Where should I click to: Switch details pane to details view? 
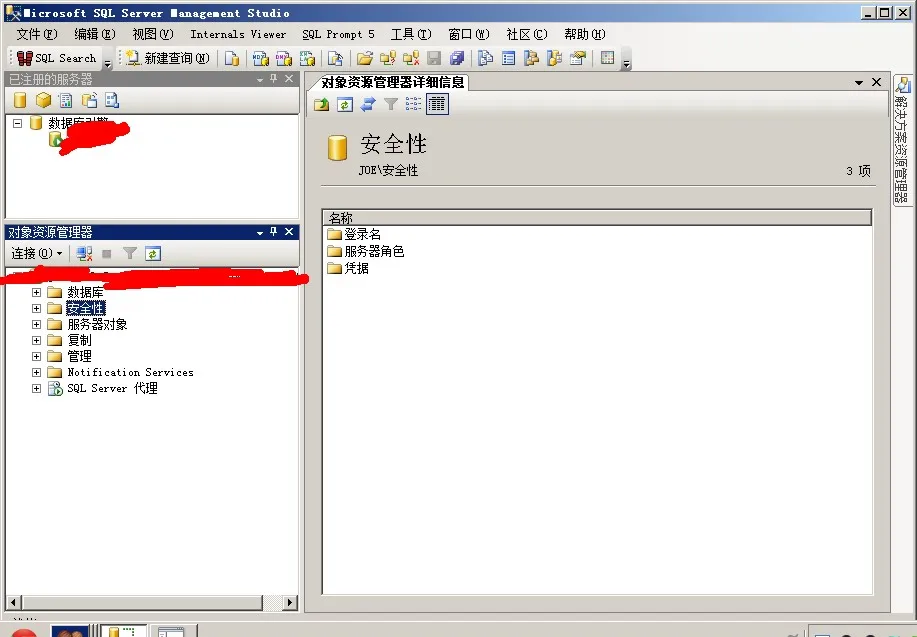pyautogui.click(x=437, y=105)
